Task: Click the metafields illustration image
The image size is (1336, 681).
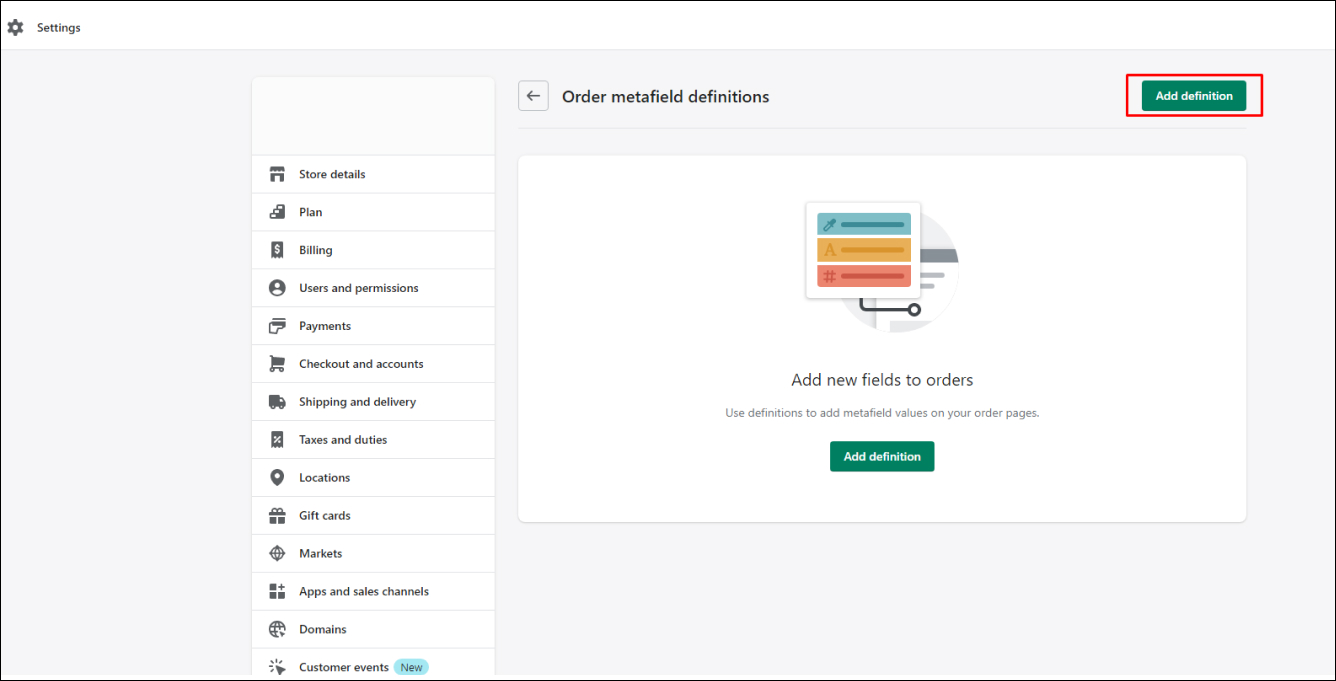Action: click(882, 267)
